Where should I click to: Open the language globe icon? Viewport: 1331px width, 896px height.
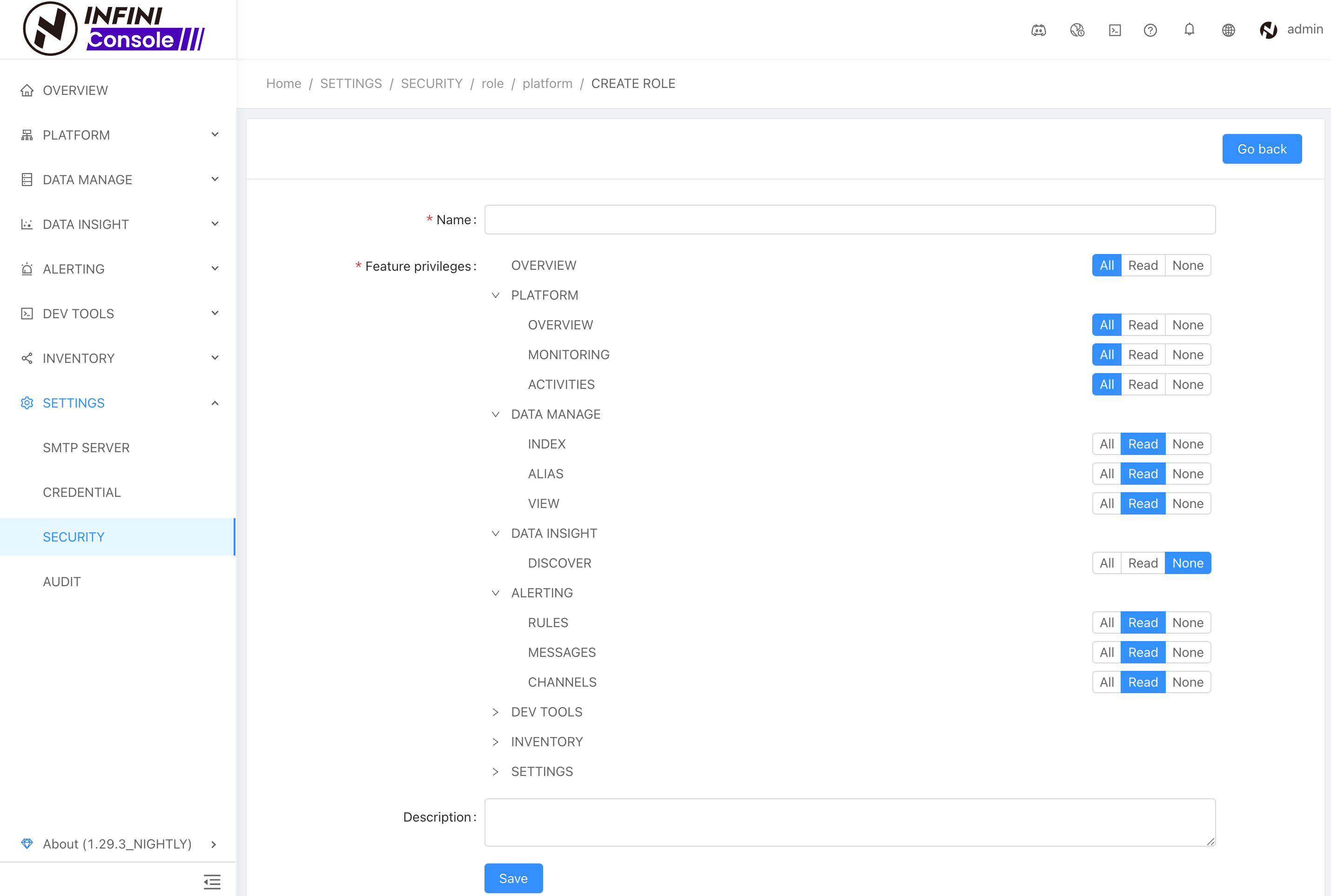(x=1228, y=30)
